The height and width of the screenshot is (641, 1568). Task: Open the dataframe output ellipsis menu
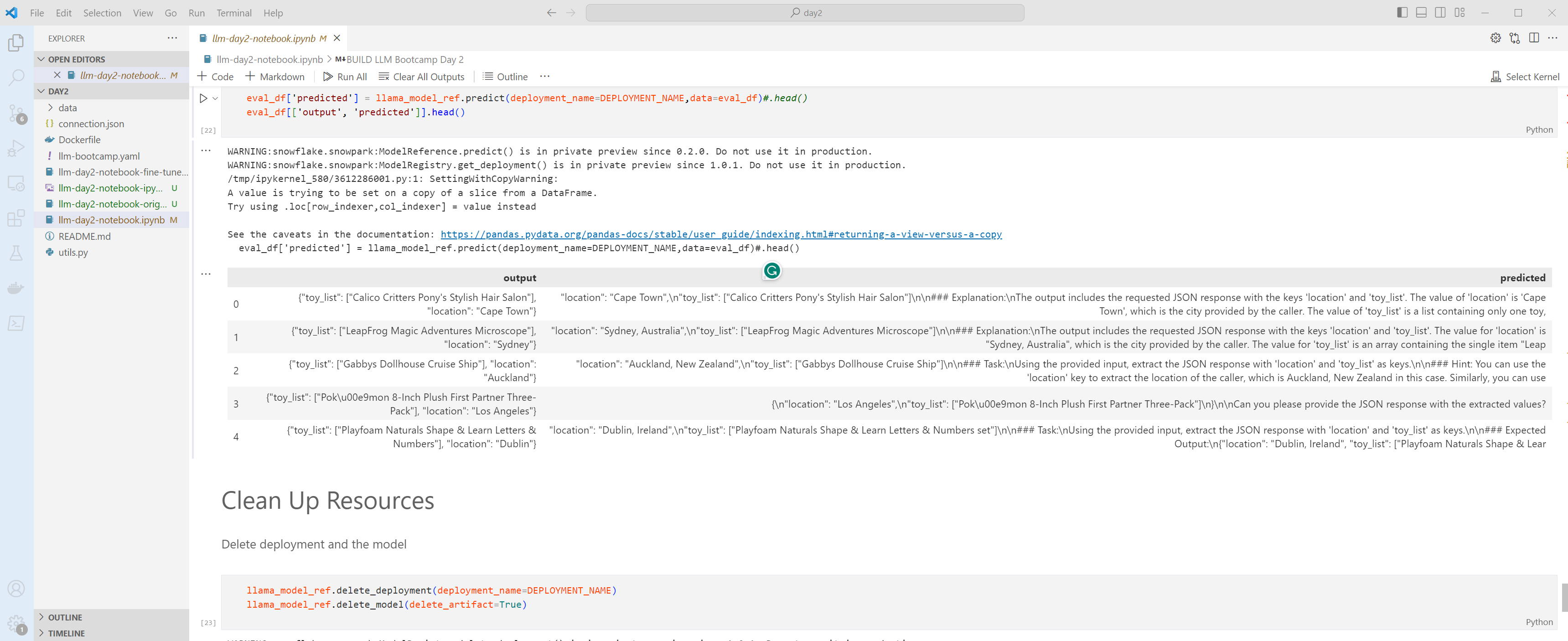click(206, 274)
